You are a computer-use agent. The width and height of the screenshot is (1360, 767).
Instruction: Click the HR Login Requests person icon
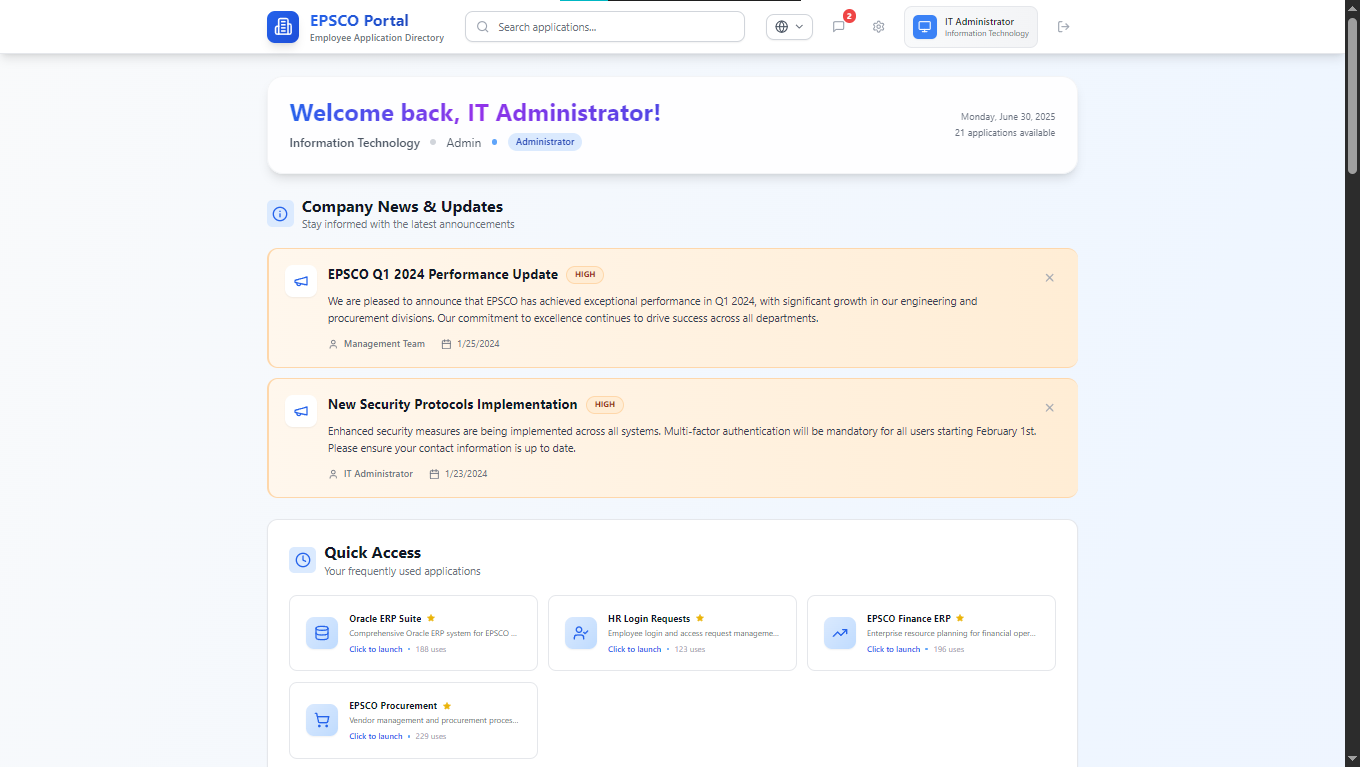coord(581,633)
